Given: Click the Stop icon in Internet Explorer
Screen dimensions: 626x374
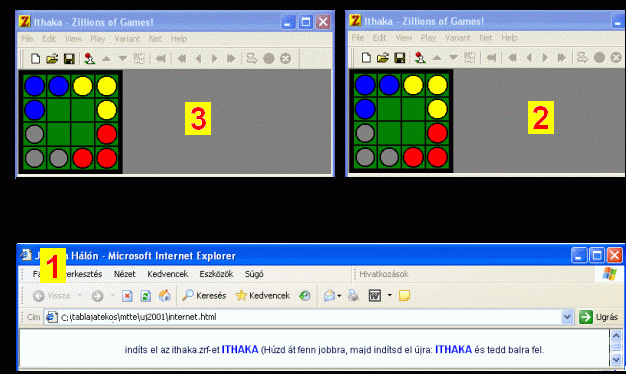Looking at the screenshot, I should [127, 296].
